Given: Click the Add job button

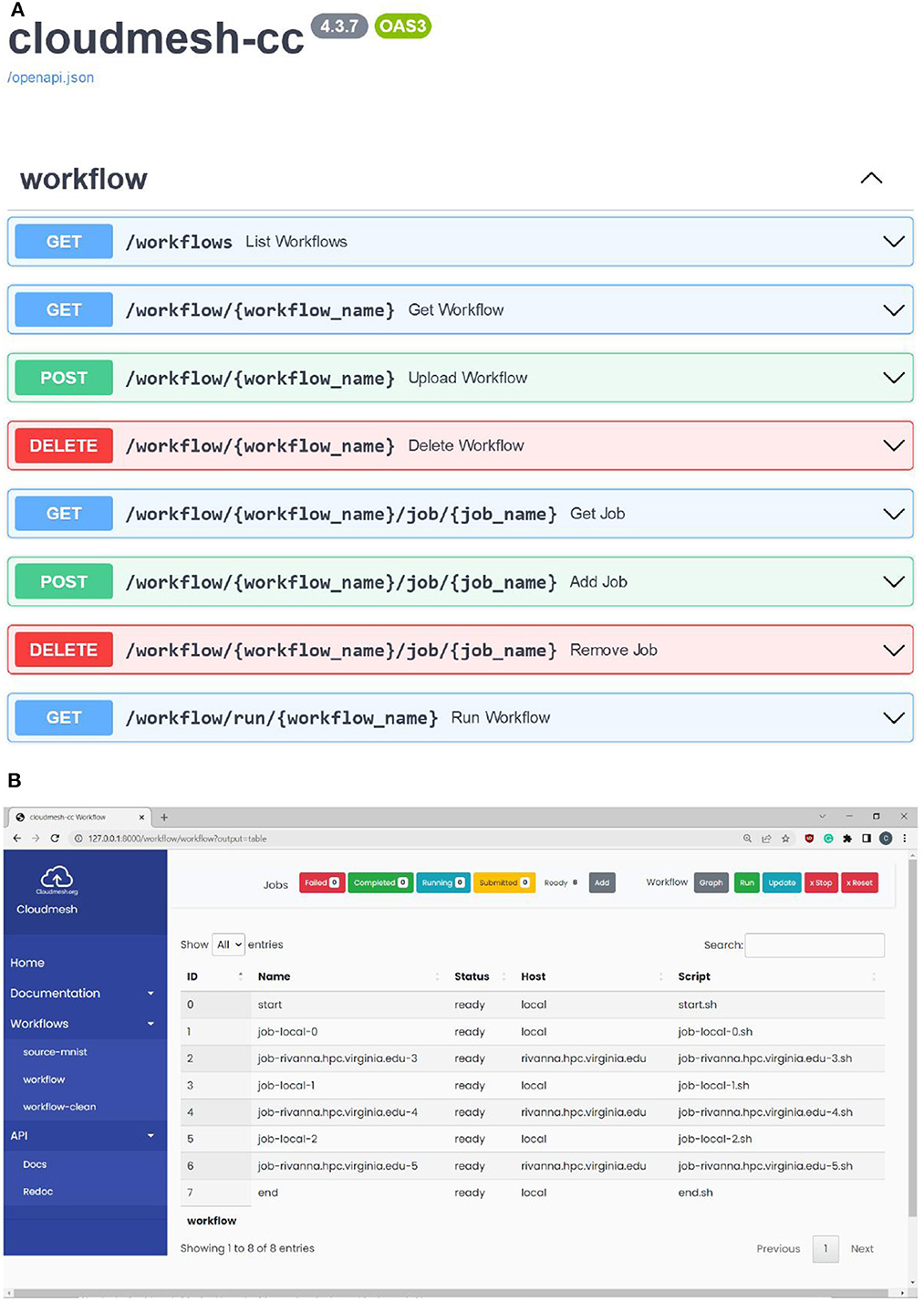Looking at the screenshot, I should click(x=602, y=882).
